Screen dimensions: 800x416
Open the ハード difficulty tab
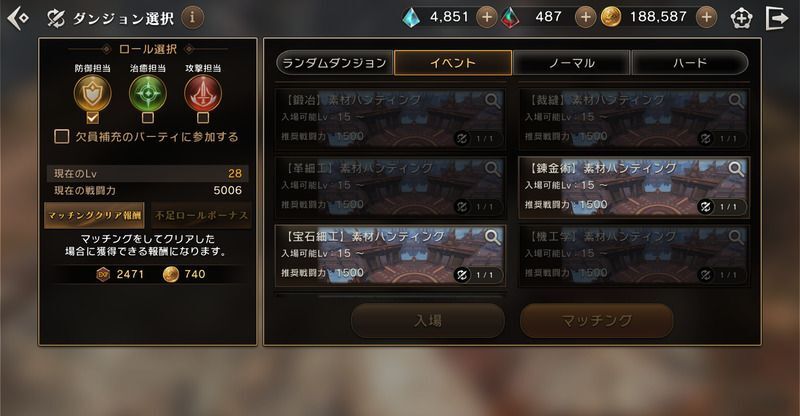(690, 63)
